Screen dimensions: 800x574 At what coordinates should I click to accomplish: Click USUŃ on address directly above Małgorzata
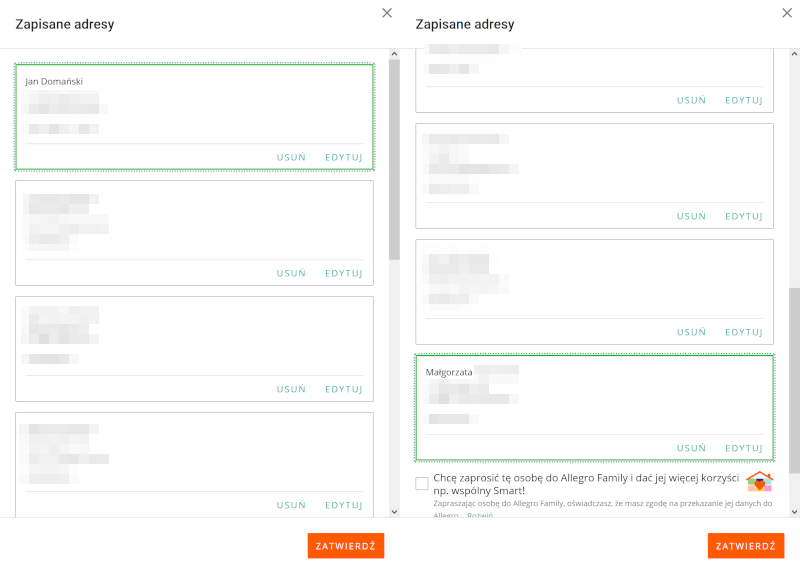tap(691, 332)
